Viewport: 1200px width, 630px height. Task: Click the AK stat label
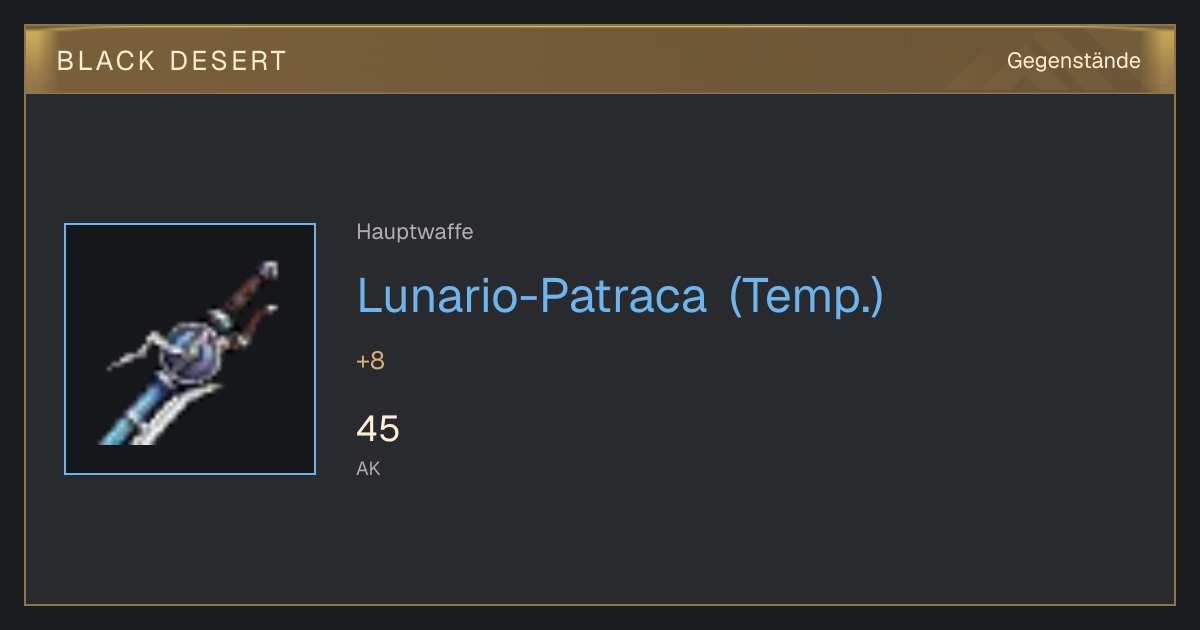[x=368, y=468]
